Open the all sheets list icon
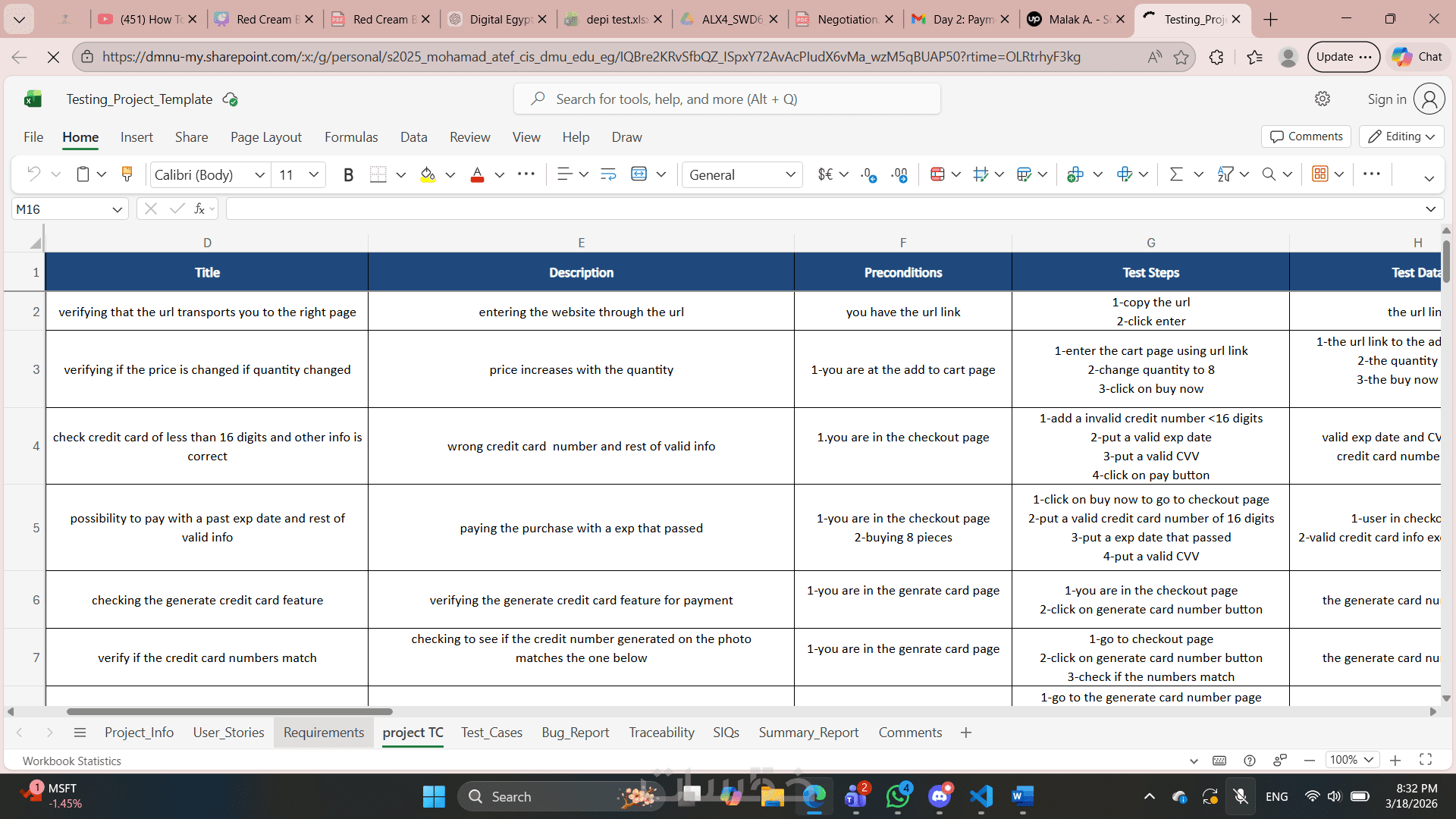 click(x=80, y=733)
